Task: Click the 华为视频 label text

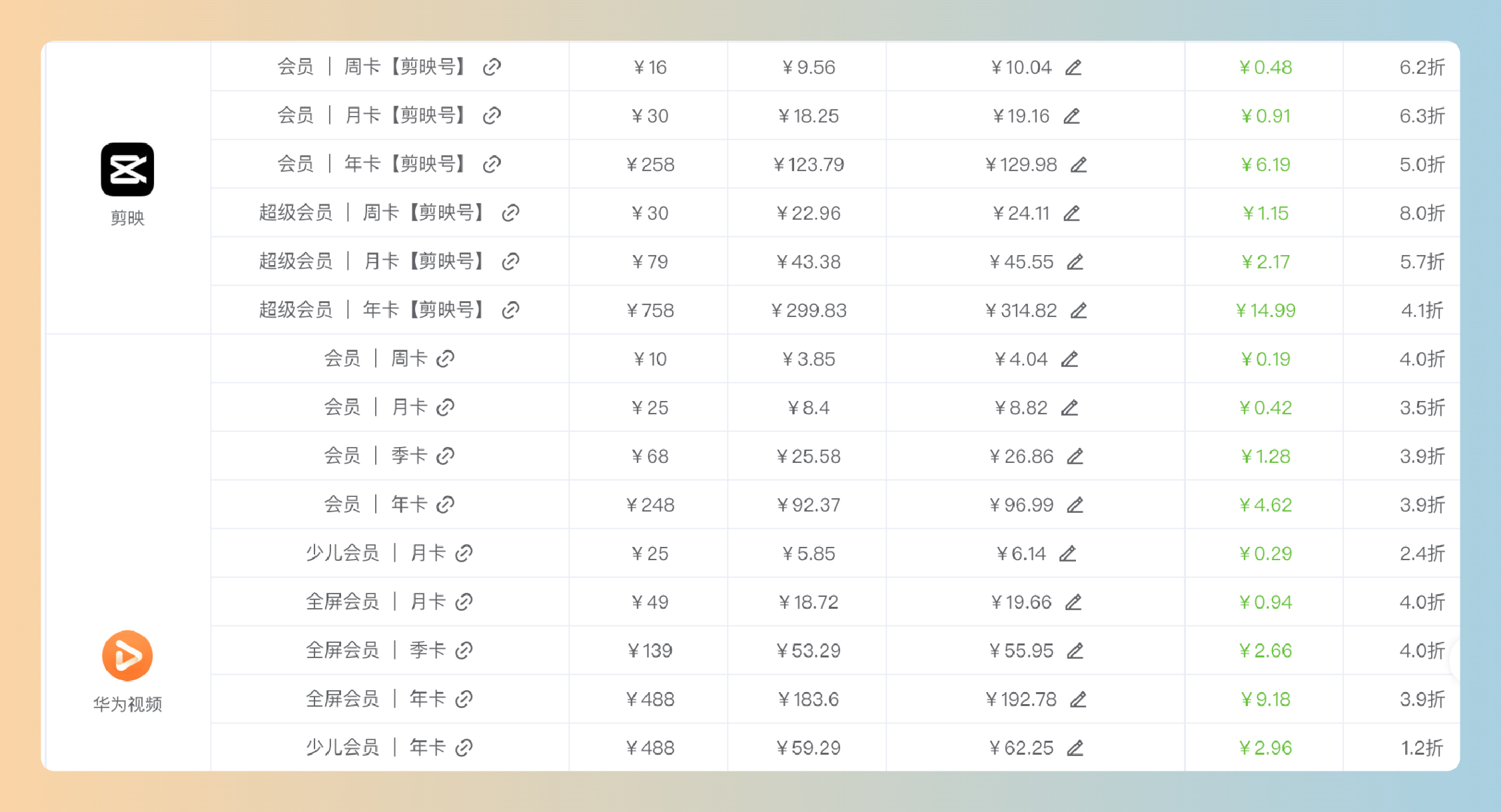Action: click(x=127, y=704)
